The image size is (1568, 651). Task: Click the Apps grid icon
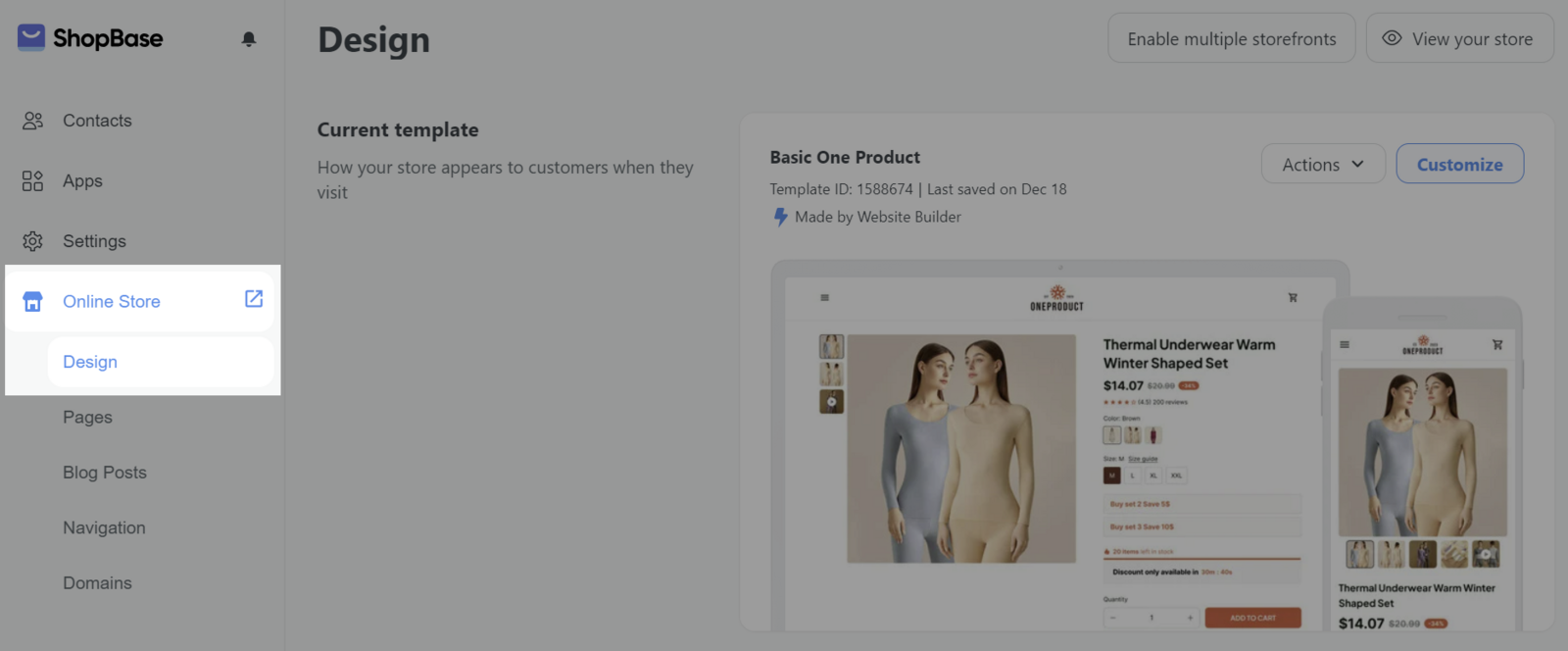32,181
